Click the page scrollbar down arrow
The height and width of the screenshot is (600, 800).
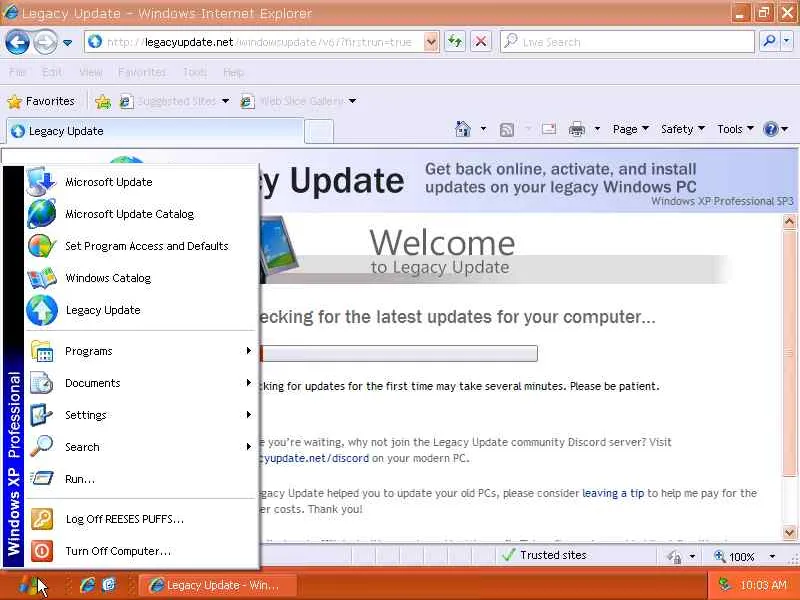pos(789,532)
